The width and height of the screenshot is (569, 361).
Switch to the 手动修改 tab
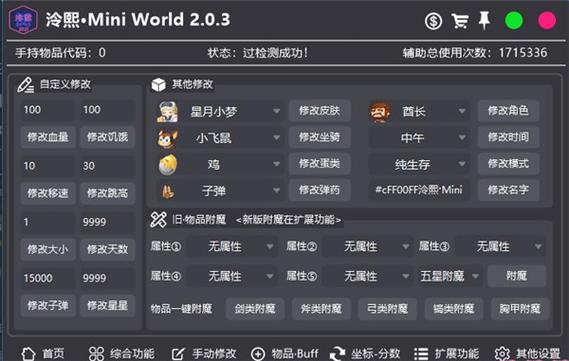tap(204, 353)
